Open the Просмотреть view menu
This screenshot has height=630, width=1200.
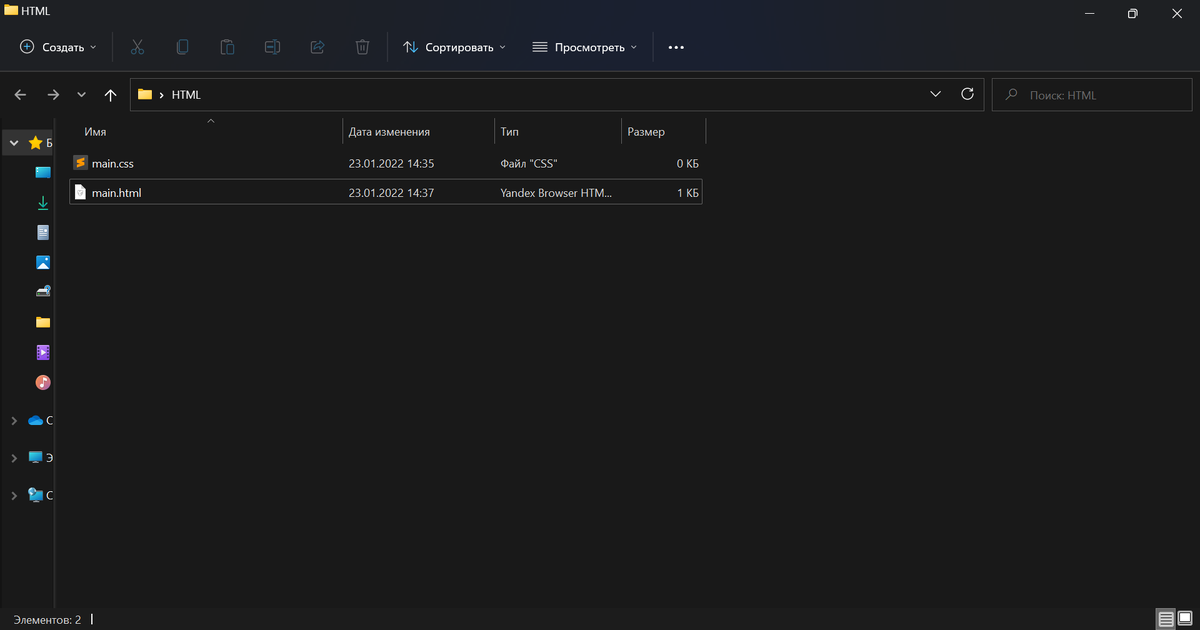point(585,47)
